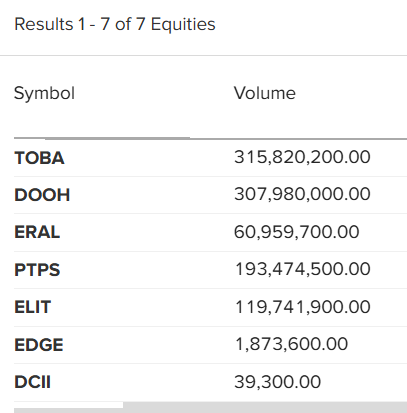
Task: Select ELIT volume 119,741,900.00 cell
Action: point(302,307)
